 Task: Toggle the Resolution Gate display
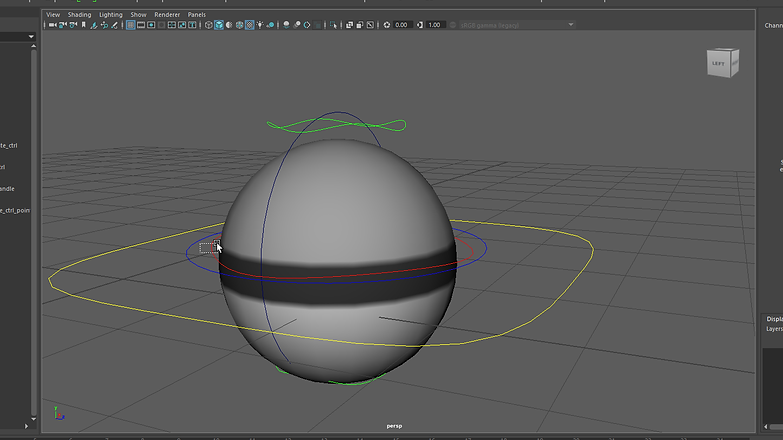coord(151,25)
